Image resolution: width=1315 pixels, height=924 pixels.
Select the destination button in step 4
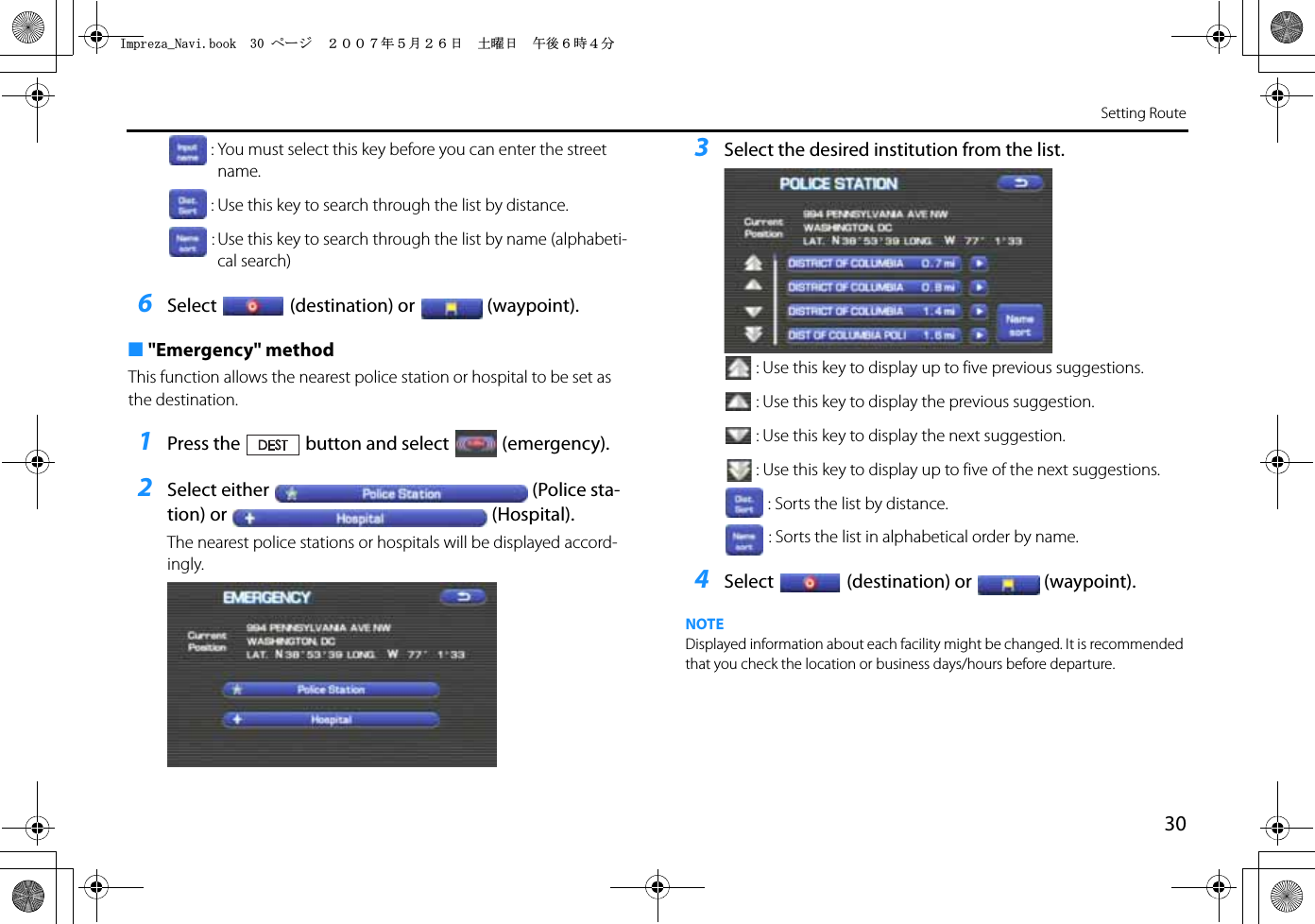810,583
